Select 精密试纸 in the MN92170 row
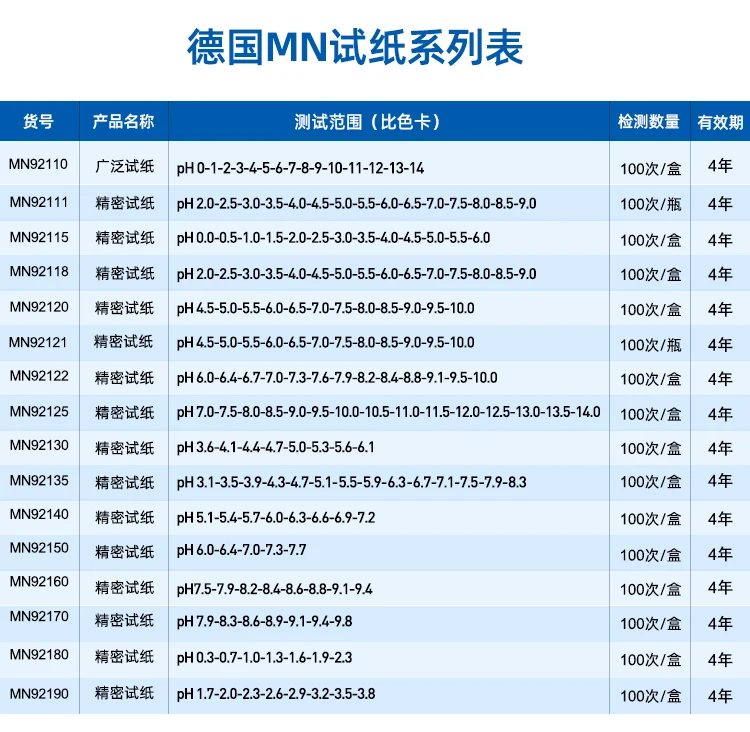This screenshot has width=750, height=732. tap(124, 621)
